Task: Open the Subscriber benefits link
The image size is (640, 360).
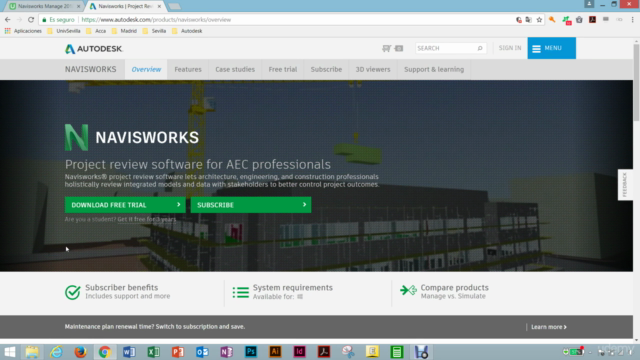Action: click(121, 287)
